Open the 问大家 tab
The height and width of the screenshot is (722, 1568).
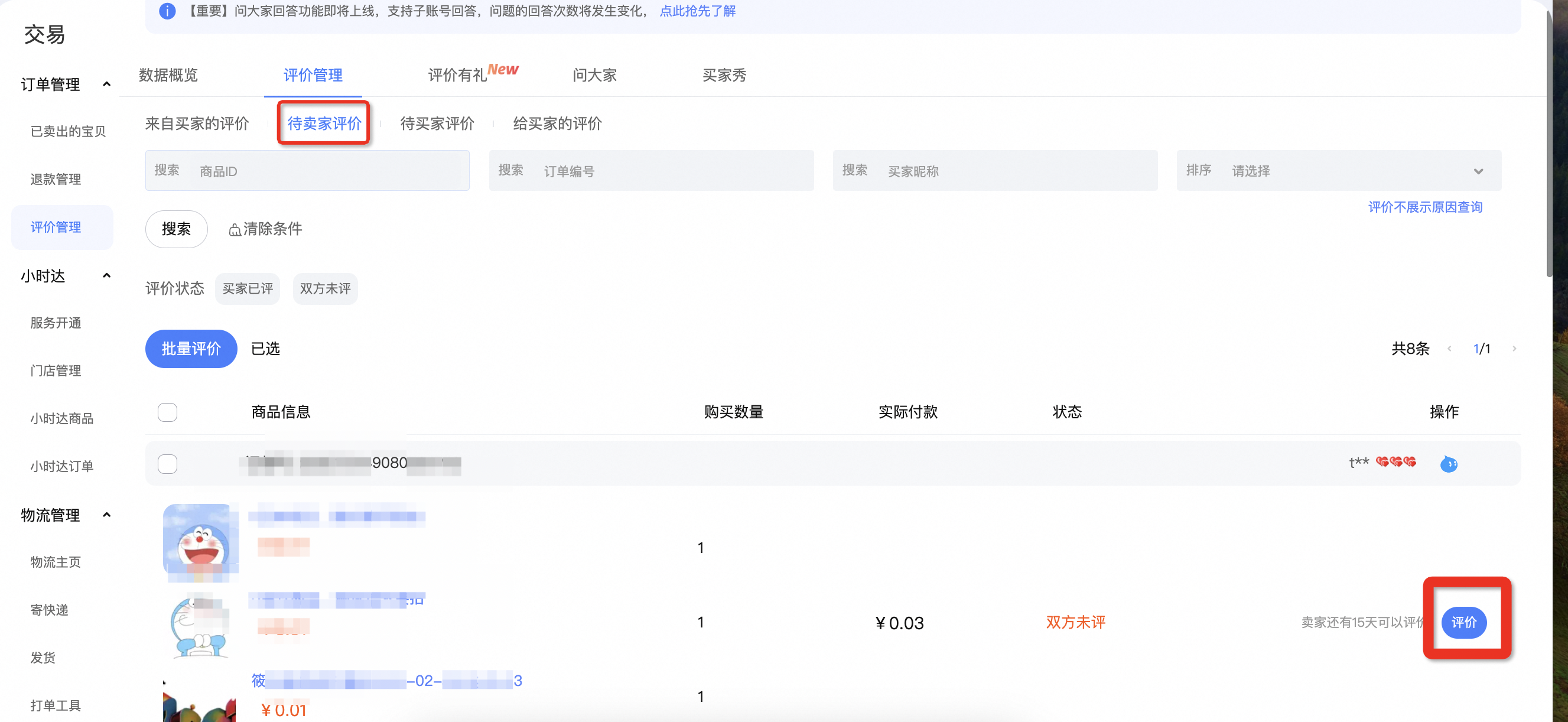[595, 75]
